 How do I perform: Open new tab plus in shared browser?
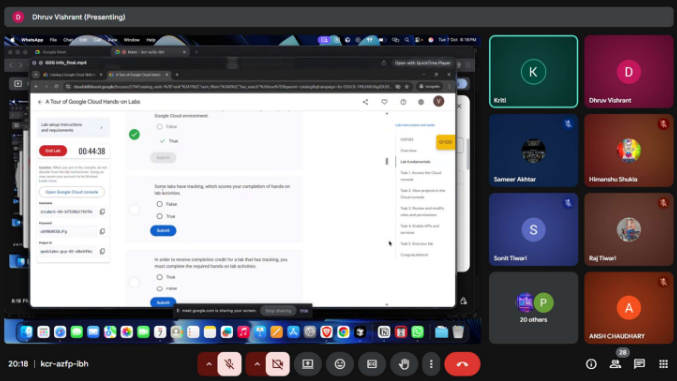[x=177, y=75]
